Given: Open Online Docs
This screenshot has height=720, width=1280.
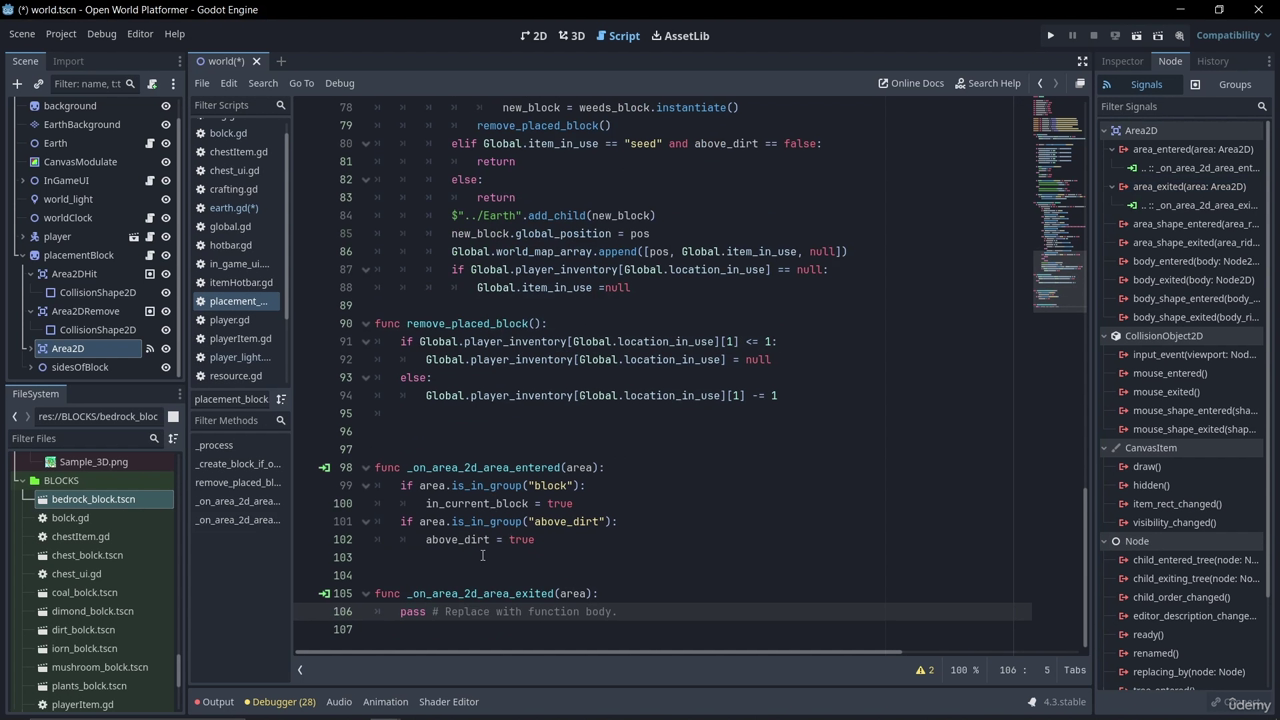Looking at the screenshot, I should (911, 83).
